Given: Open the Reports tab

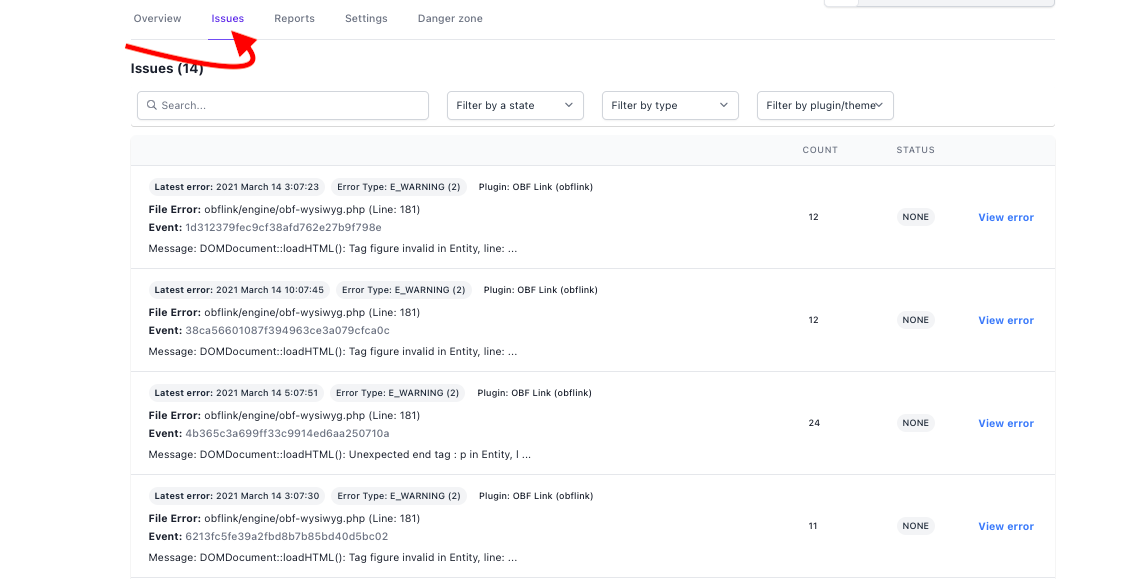Looking at the screenshot, I should (294, 19).
